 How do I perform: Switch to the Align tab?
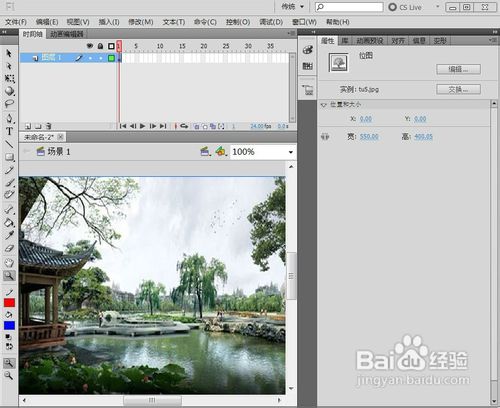pos(398,41)
